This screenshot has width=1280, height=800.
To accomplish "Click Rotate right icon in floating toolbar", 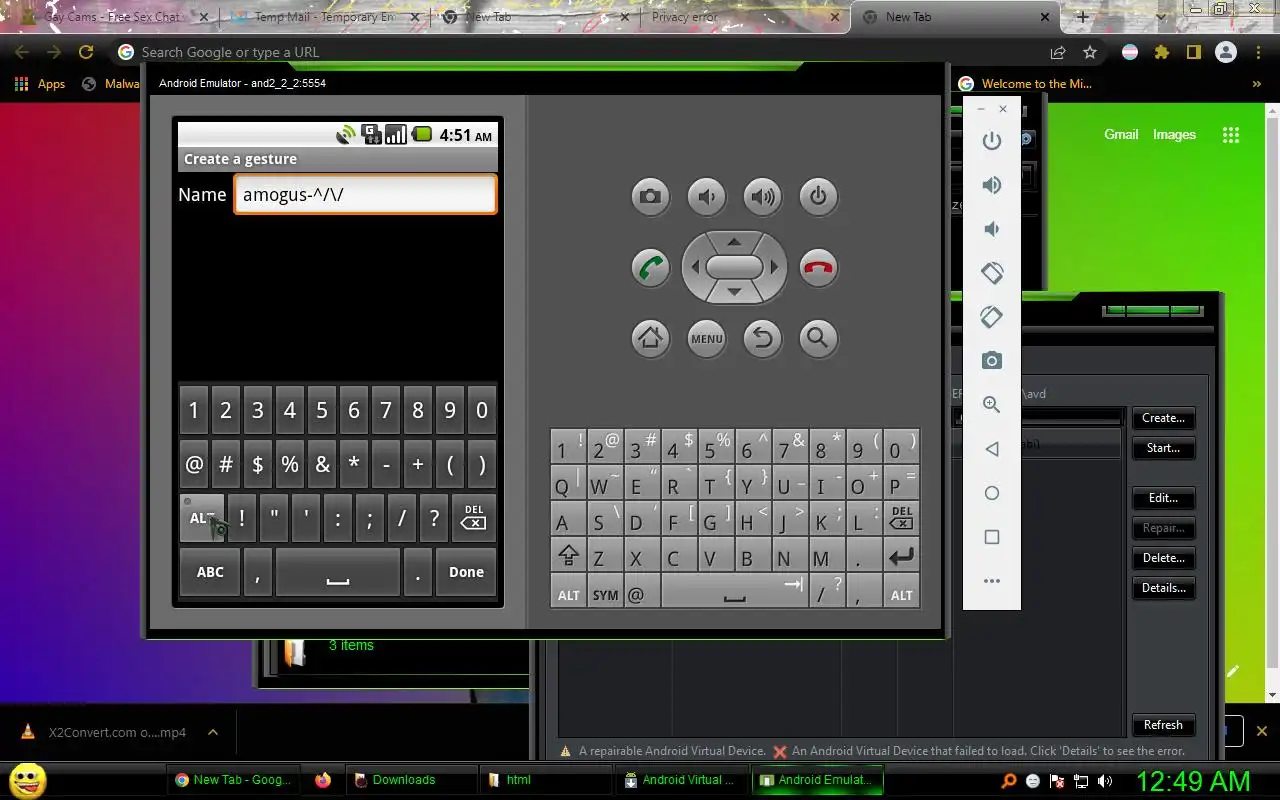I will pyautogui.click(x=991, y=317).
